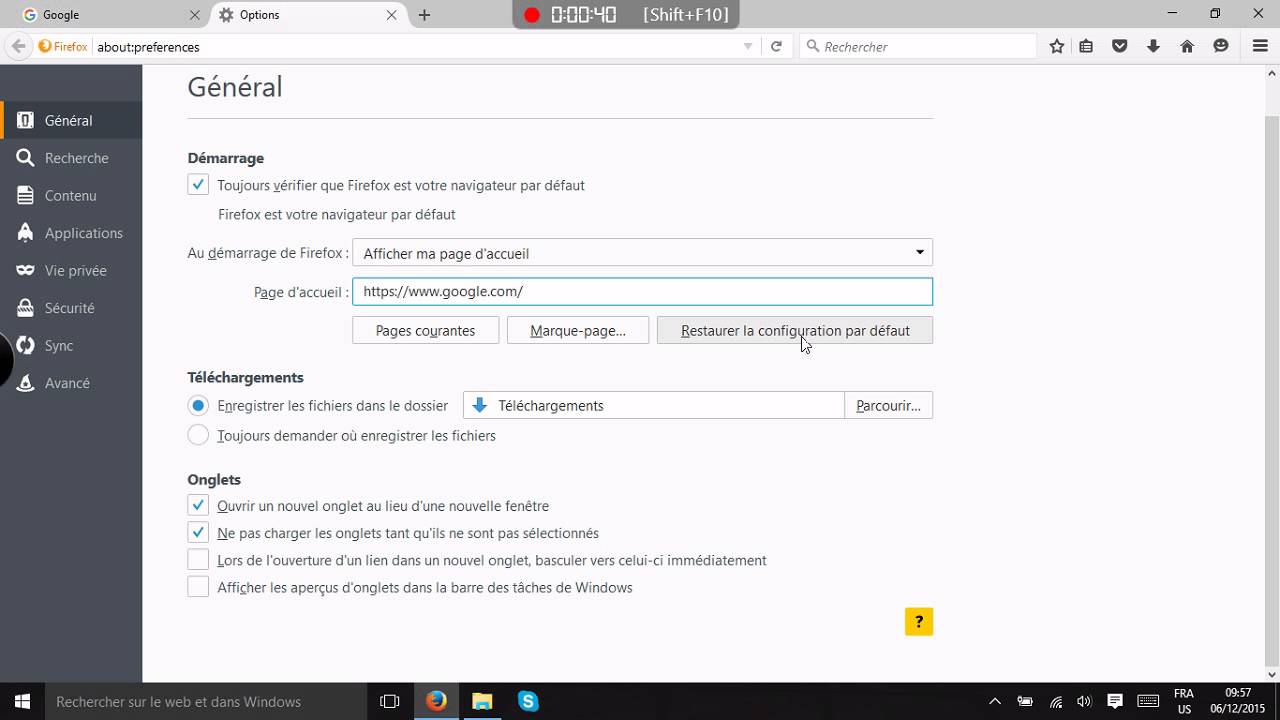Image resolution: width=1280 pixels, height=720 pixels.
Task: Open the Général preferences section
Action: tap(71, 120)
